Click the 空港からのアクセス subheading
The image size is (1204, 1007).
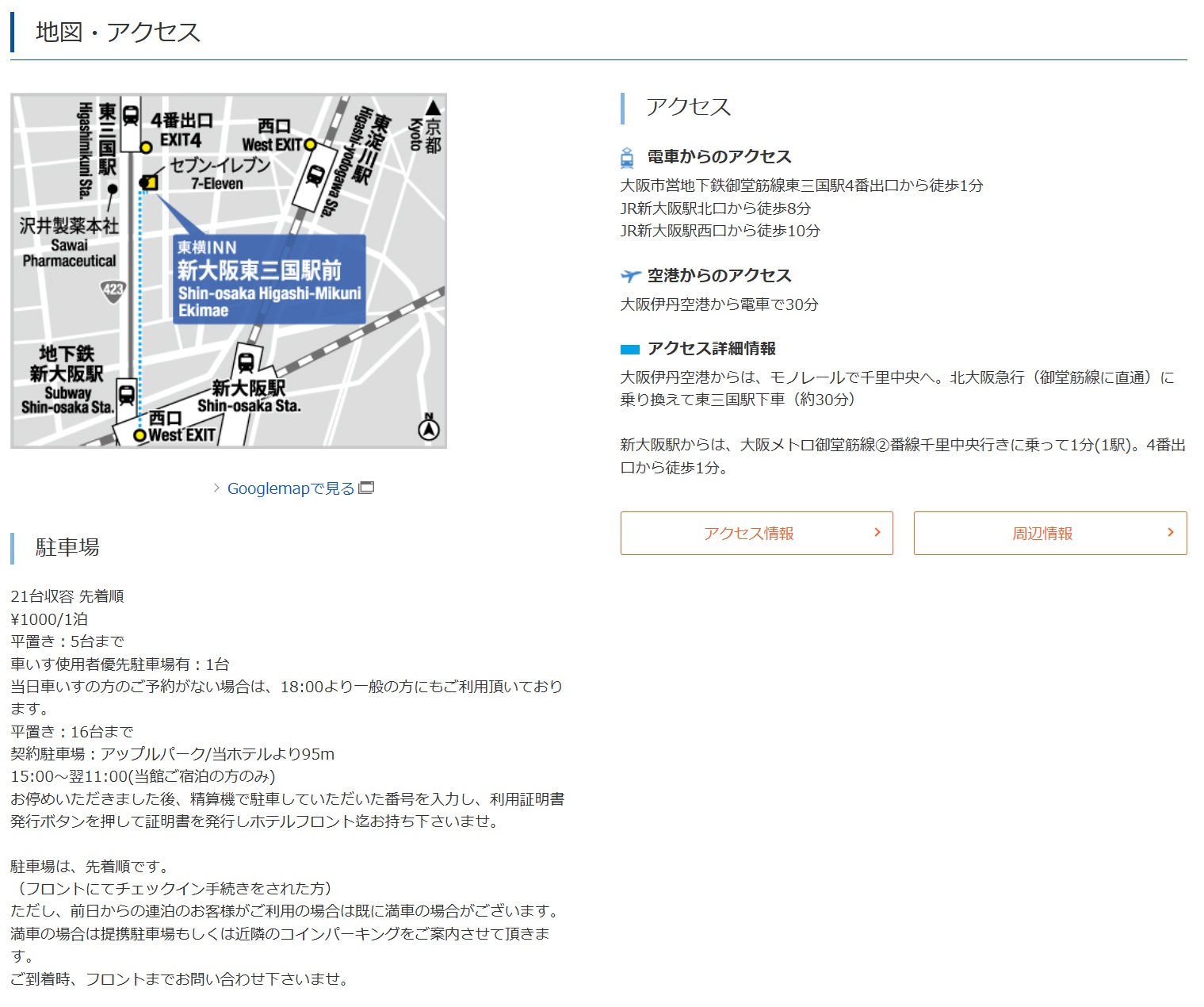(x=719, y=276)
